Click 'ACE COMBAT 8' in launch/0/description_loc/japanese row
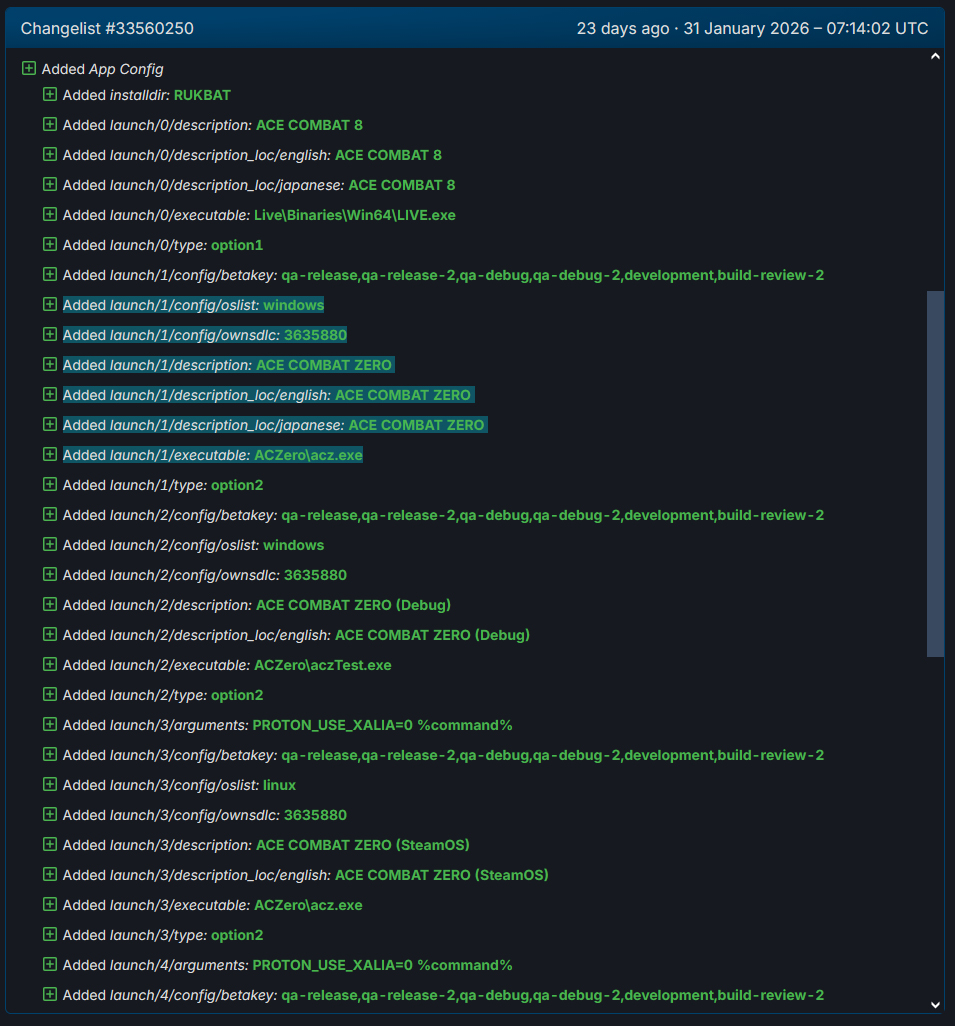The height and width of the screenshot is (1026, 955). click(x=402, y=185)
